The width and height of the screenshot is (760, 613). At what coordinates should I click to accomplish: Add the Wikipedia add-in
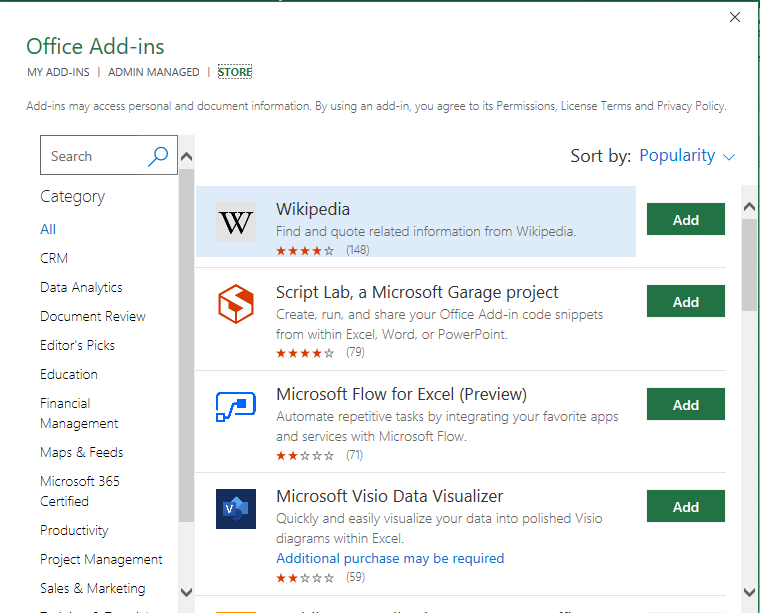(x=685, y=220)
